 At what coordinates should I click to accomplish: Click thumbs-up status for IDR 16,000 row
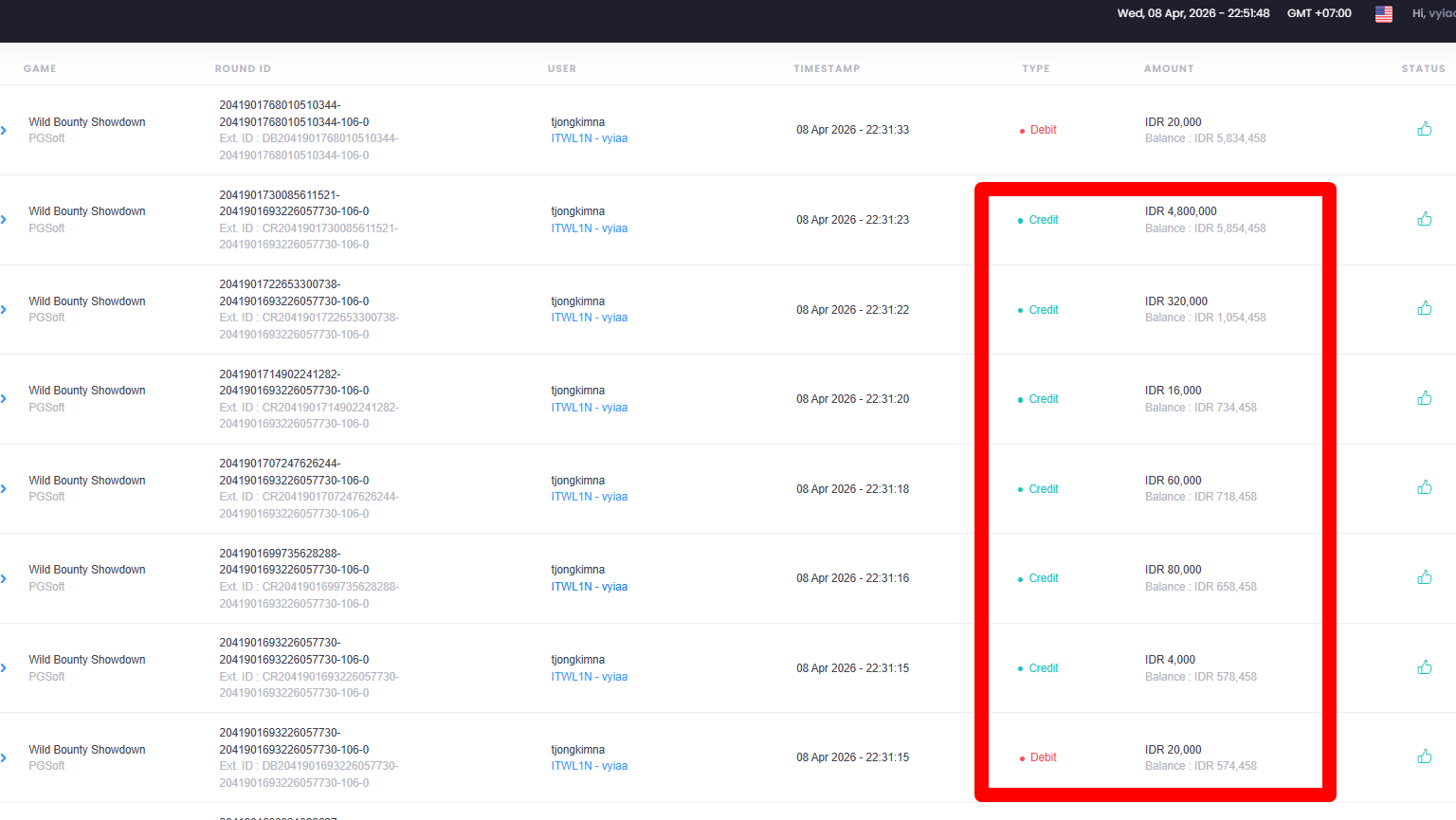1424,398
